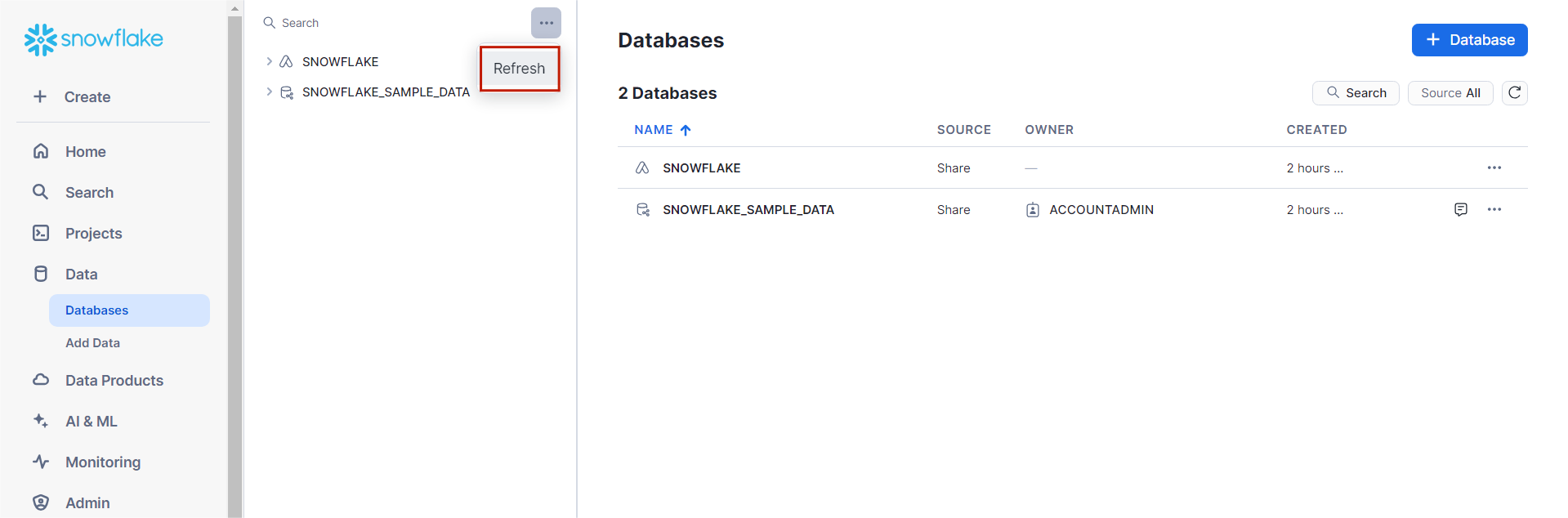The height and width of the screenshot is (518, 1568).
Task: Click the '2 hours' created cell in SNOWFLAKE row
Action: (x=1314, y=168)
